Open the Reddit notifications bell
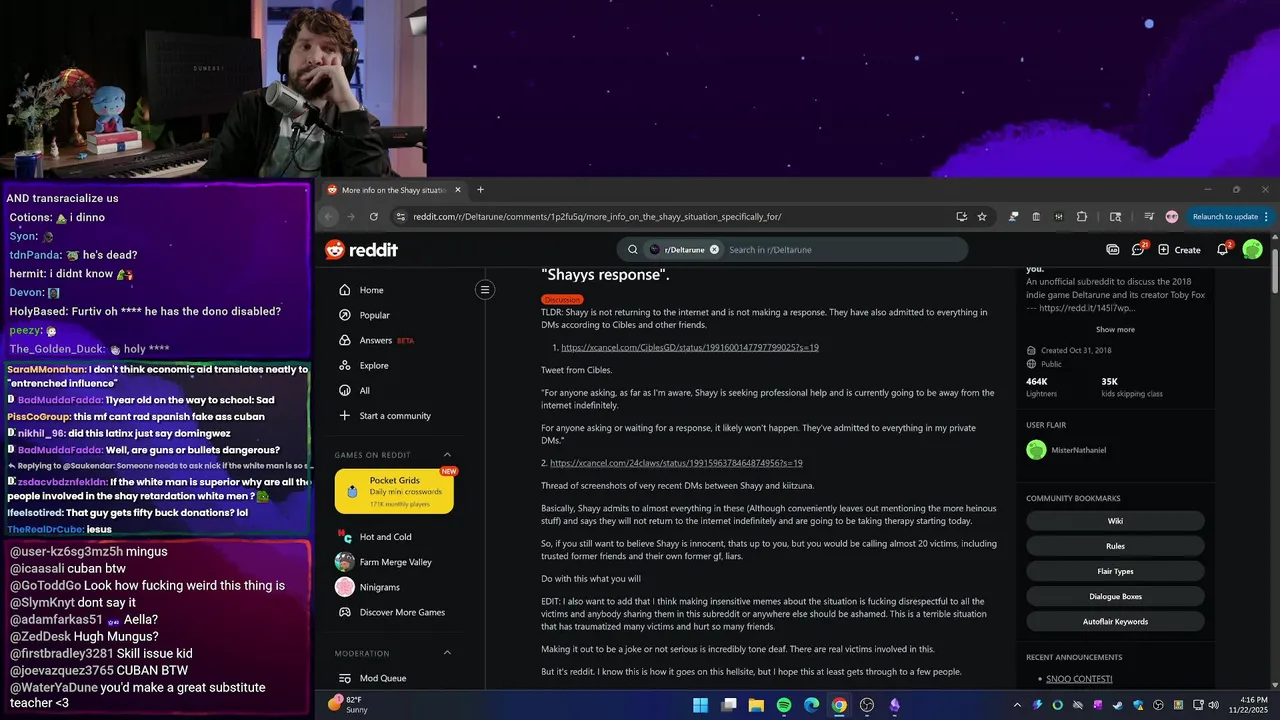This screenshot has height=720, width=1280. [x=1223, y=250]
